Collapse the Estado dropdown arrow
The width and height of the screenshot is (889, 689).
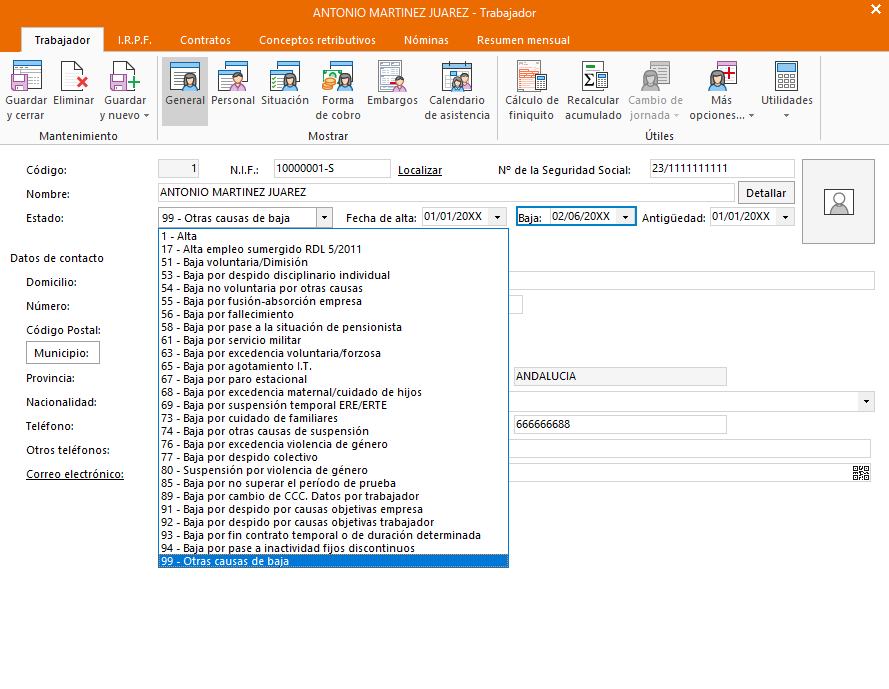(324, 218)
